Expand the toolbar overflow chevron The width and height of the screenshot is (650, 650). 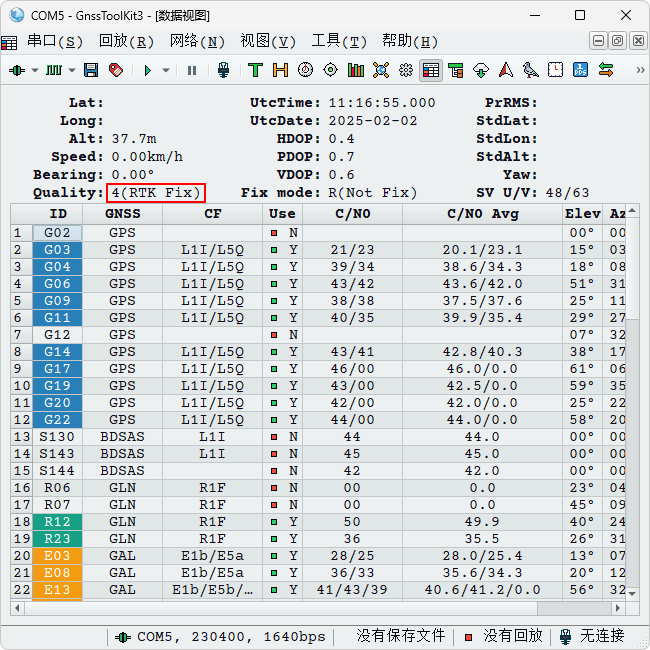[638, 70]
